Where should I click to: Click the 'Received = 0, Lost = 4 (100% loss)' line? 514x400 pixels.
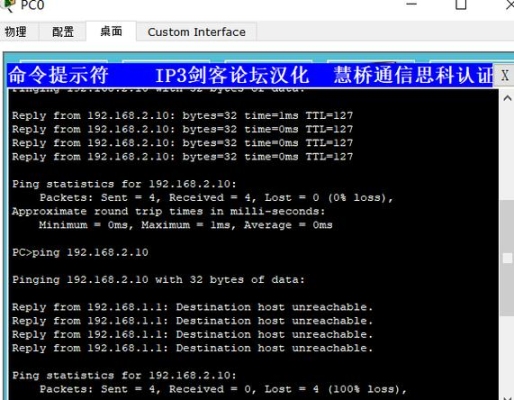pyautogui.click(x=223, y=389)
